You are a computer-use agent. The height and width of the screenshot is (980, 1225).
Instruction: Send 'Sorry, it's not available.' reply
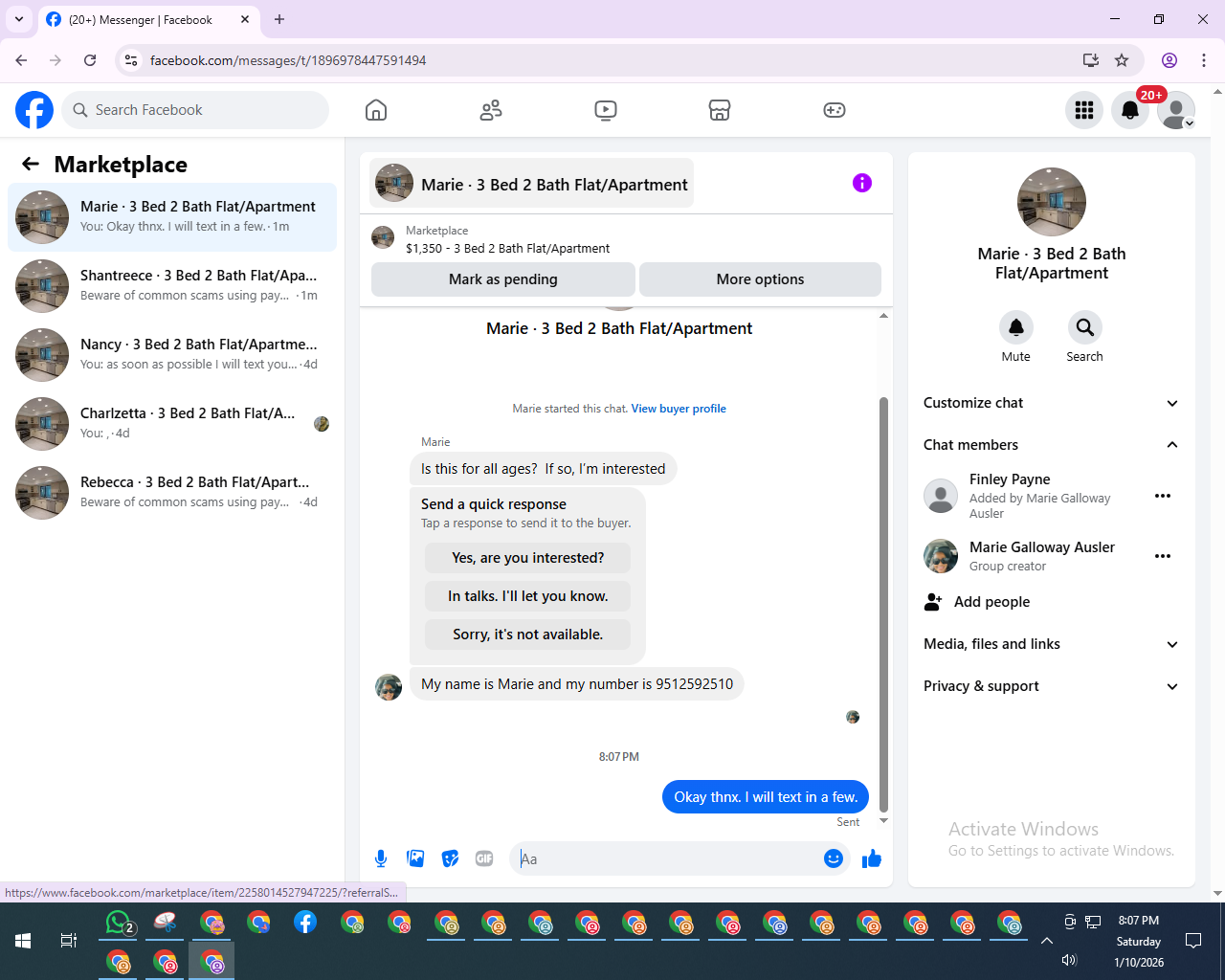click(x=528, y=635)
